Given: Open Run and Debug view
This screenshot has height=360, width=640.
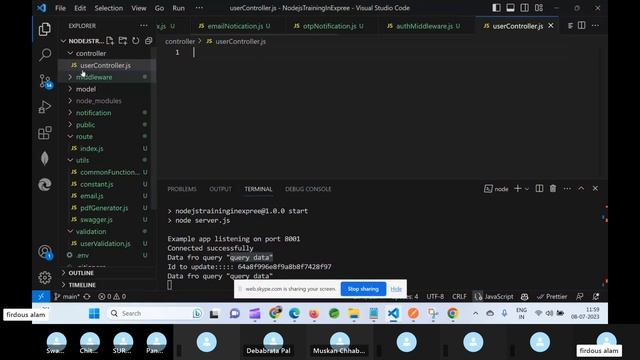Looking at the screenshot, I should (x=44, y=107).
